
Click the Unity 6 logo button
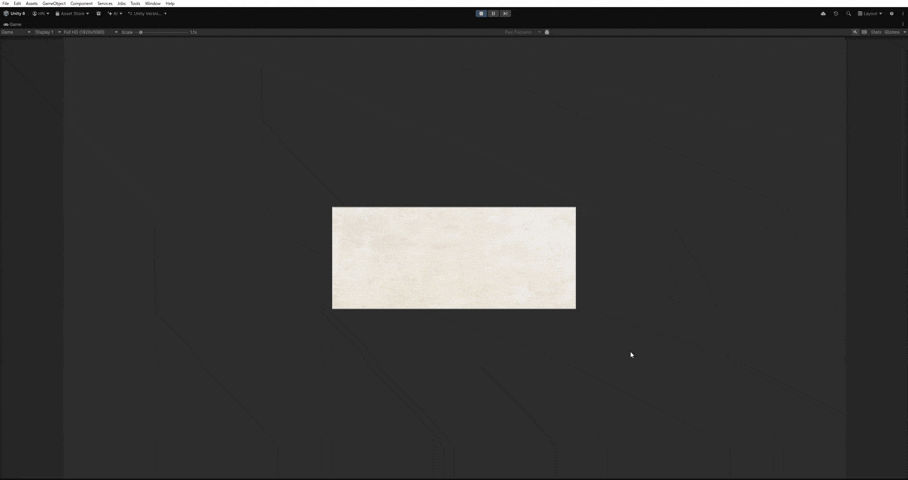14,13
